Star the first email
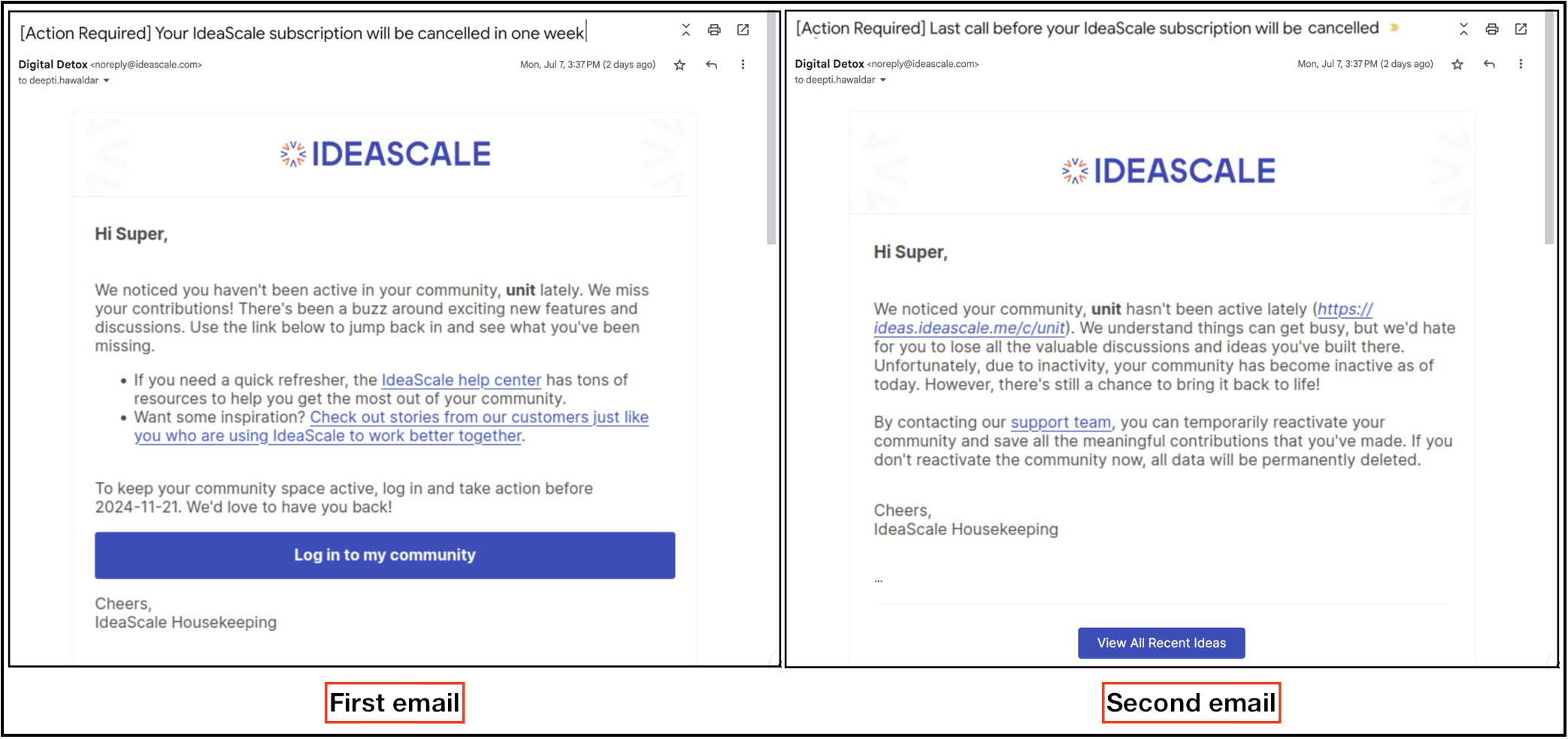1568x739 pixels. point(680,65)
